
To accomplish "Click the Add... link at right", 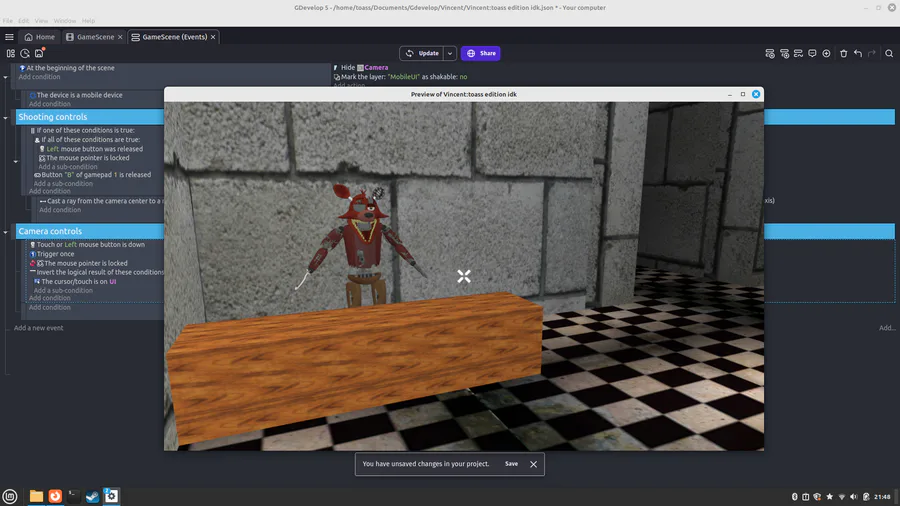I will [x=887, y=328].
